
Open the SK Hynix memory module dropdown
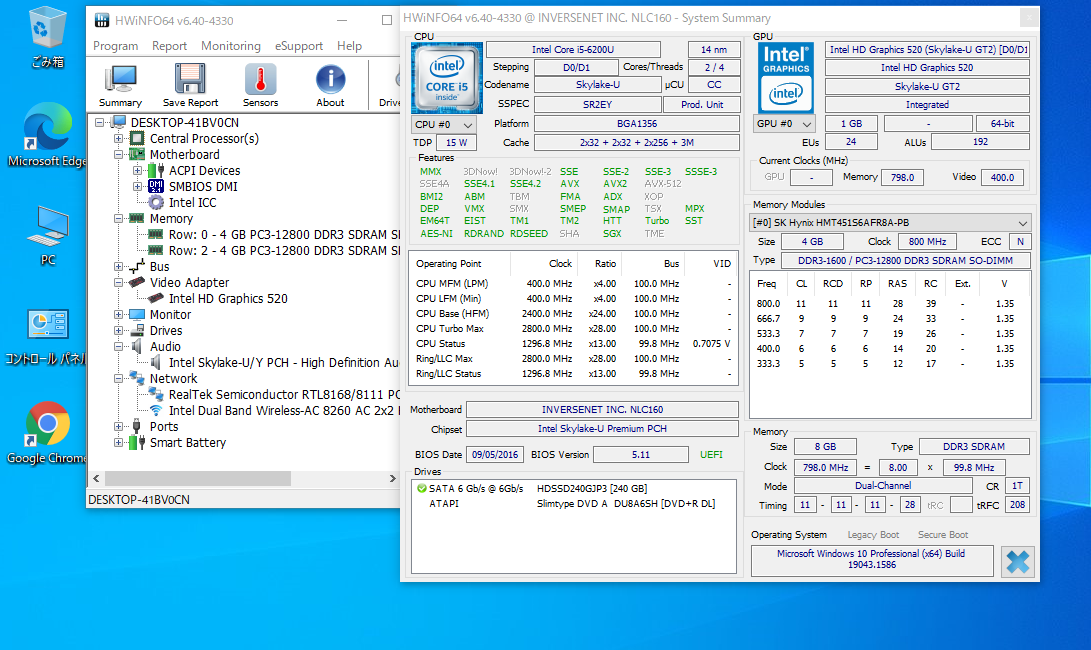(891, 223)
